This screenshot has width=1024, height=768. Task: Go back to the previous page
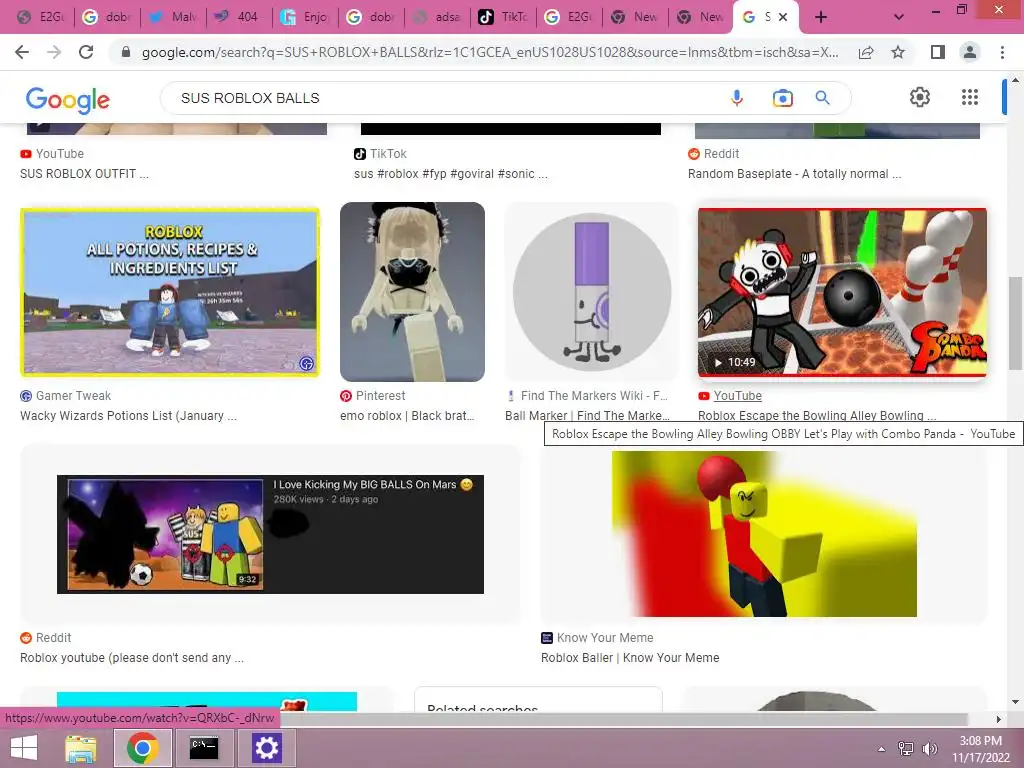(22, 52)
